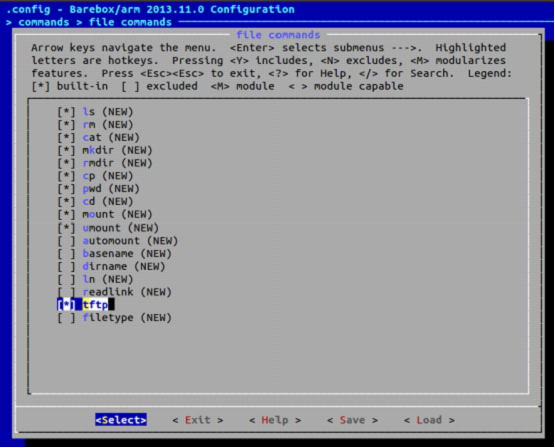Screen dimensions: 555x448
Task: Open the < Help > button
Action: 275,420
